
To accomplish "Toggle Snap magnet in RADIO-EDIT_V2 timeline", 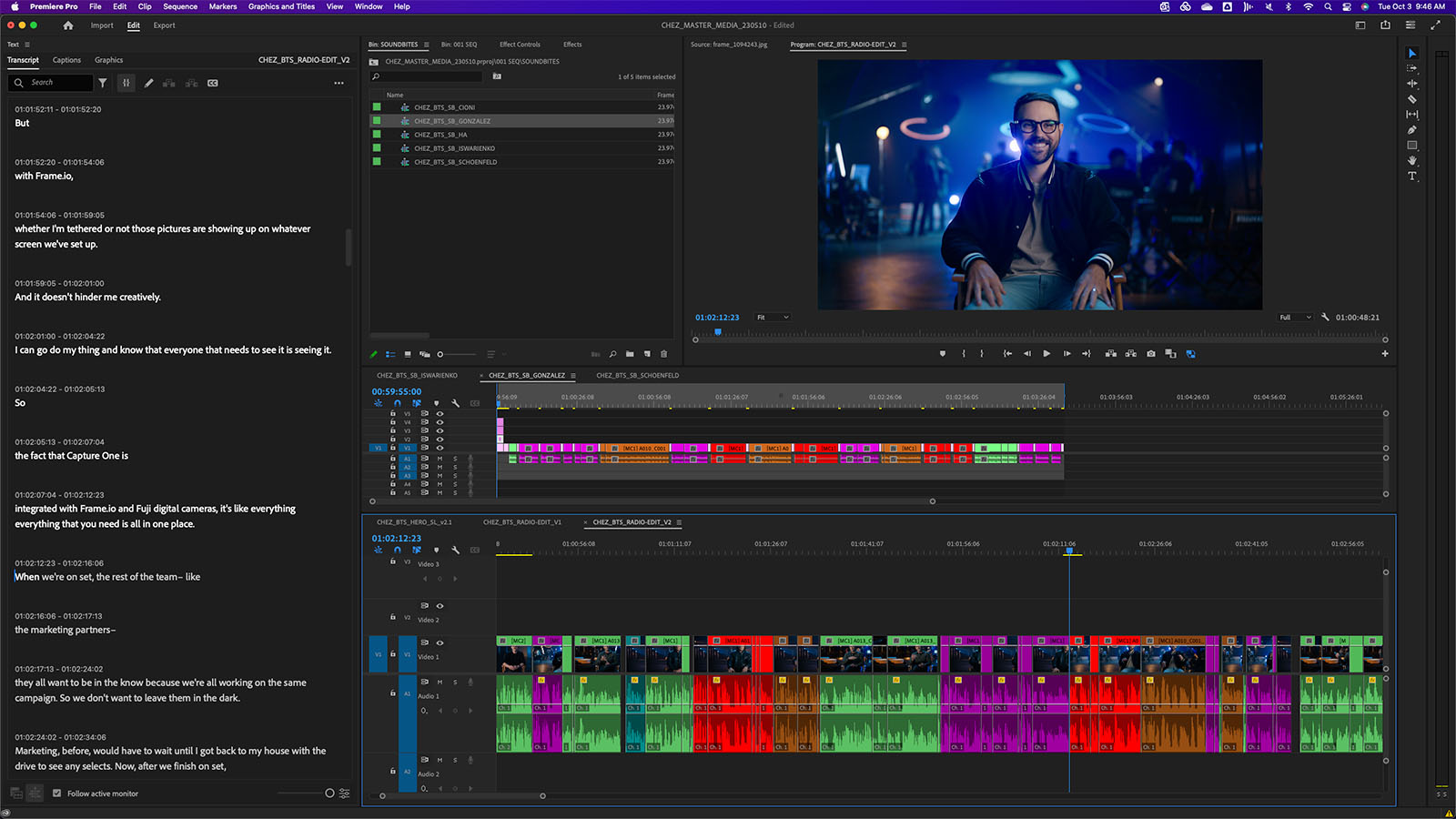I will tap(397, 551).
